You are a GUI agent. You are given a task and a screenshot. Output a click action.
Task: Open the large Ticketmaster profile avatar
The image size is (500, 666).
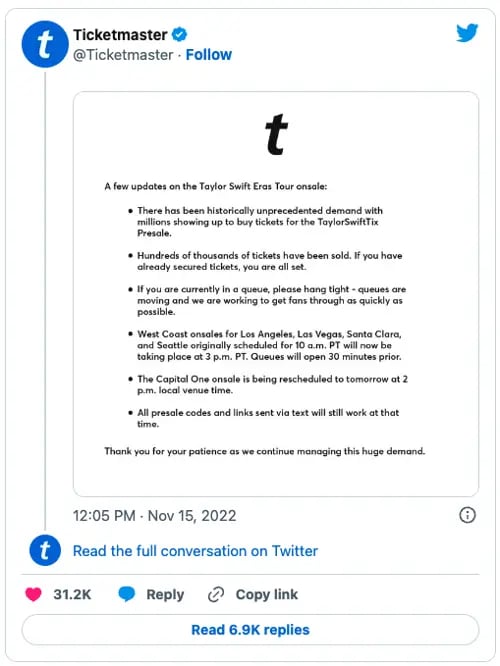(45, 44)
